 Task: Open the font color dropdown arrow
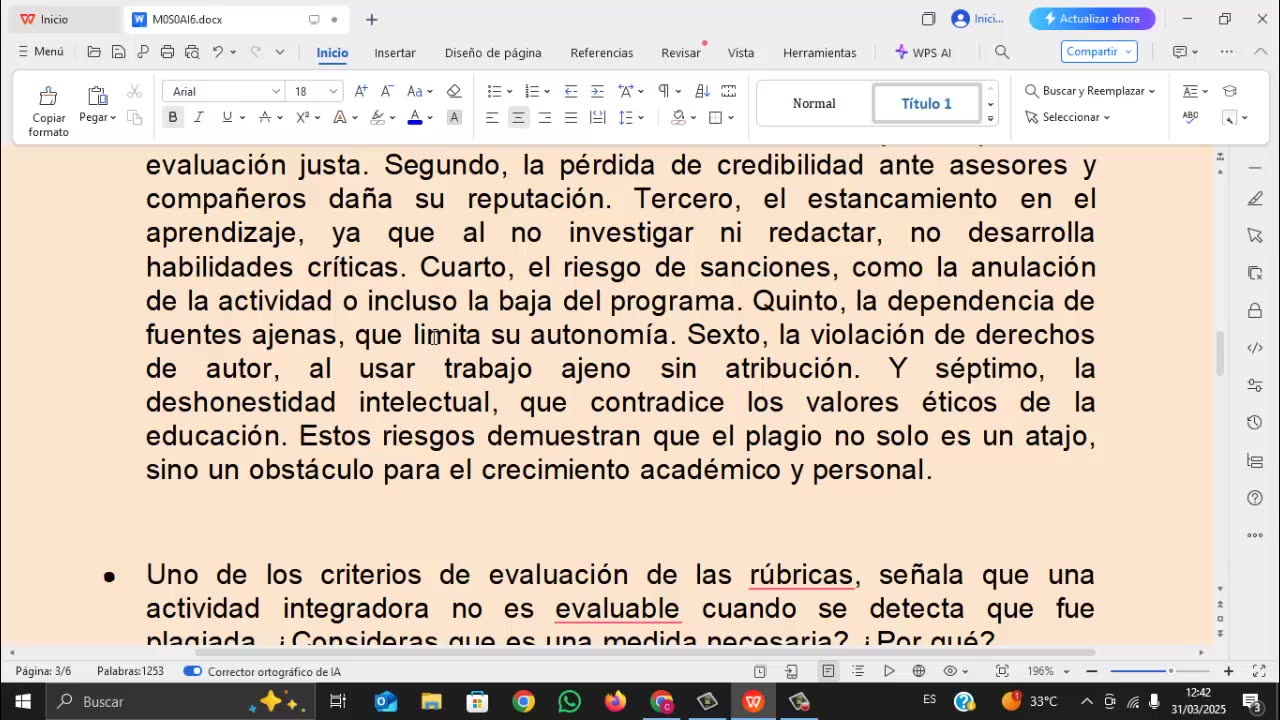pos(430,118)
